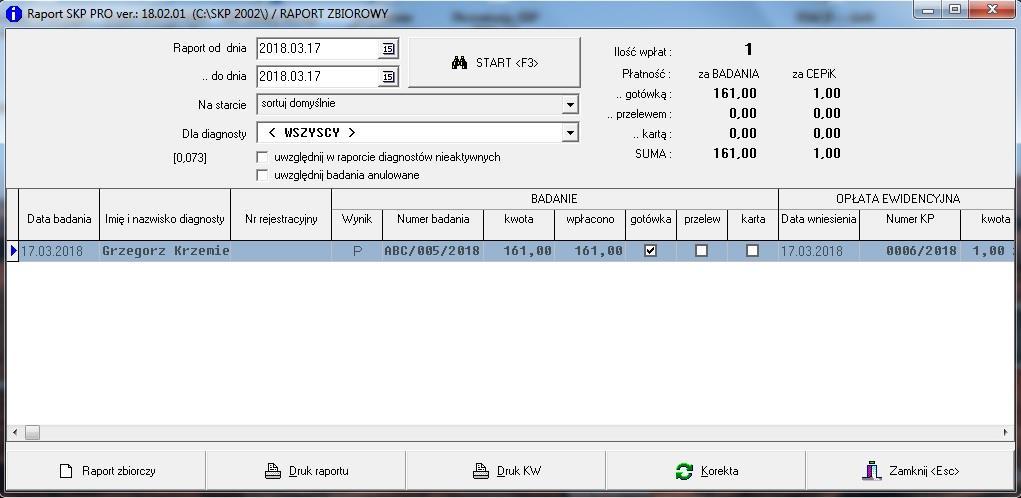This screenshot has width=1021, height=498.
Task: Click green refresh arrows icon of Korekta
Action: [684, 471]
